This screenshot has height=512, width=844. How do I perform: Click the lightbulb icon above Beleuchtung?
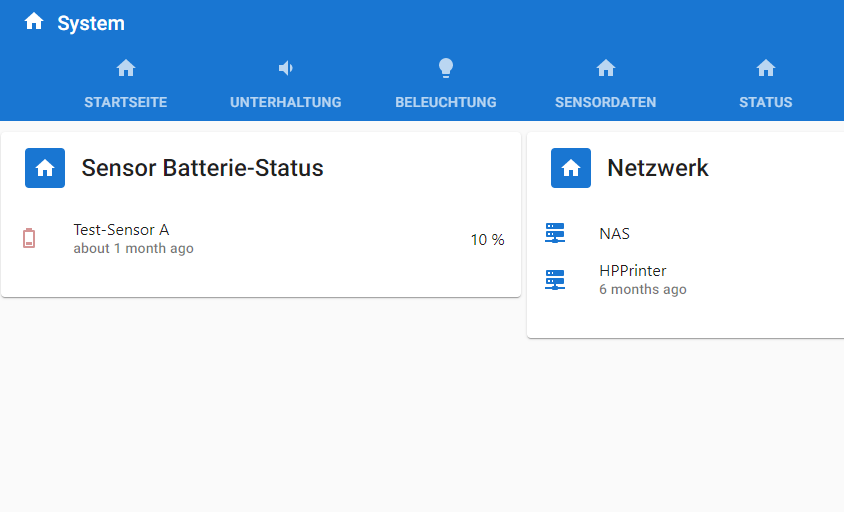point(446,68)
